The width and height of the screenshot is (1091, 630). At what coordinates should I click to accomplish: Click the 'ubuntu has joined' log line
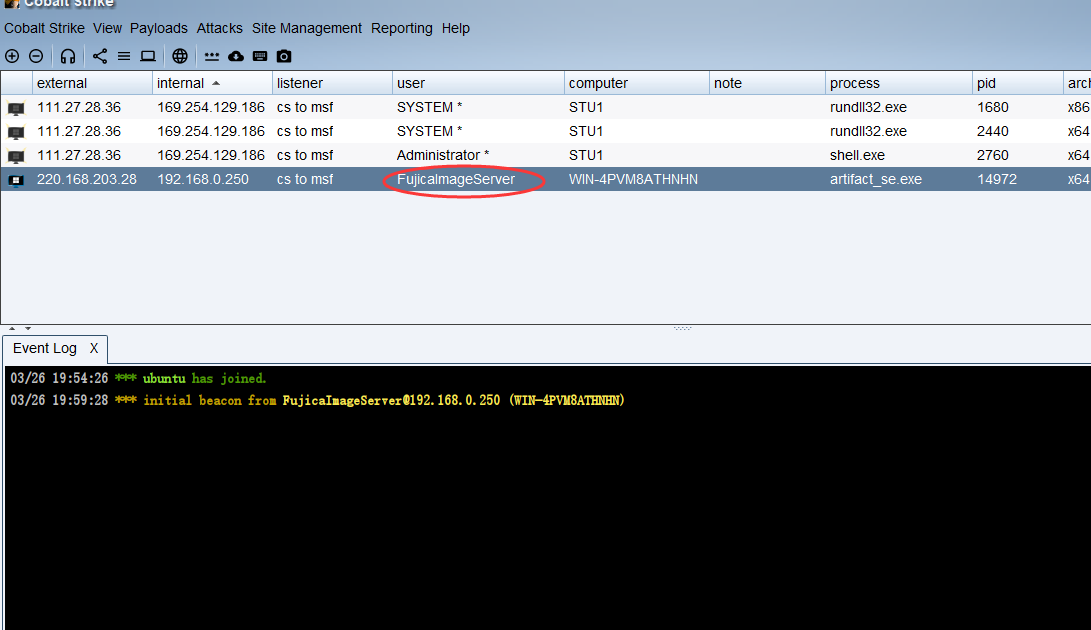click(138, 379)
